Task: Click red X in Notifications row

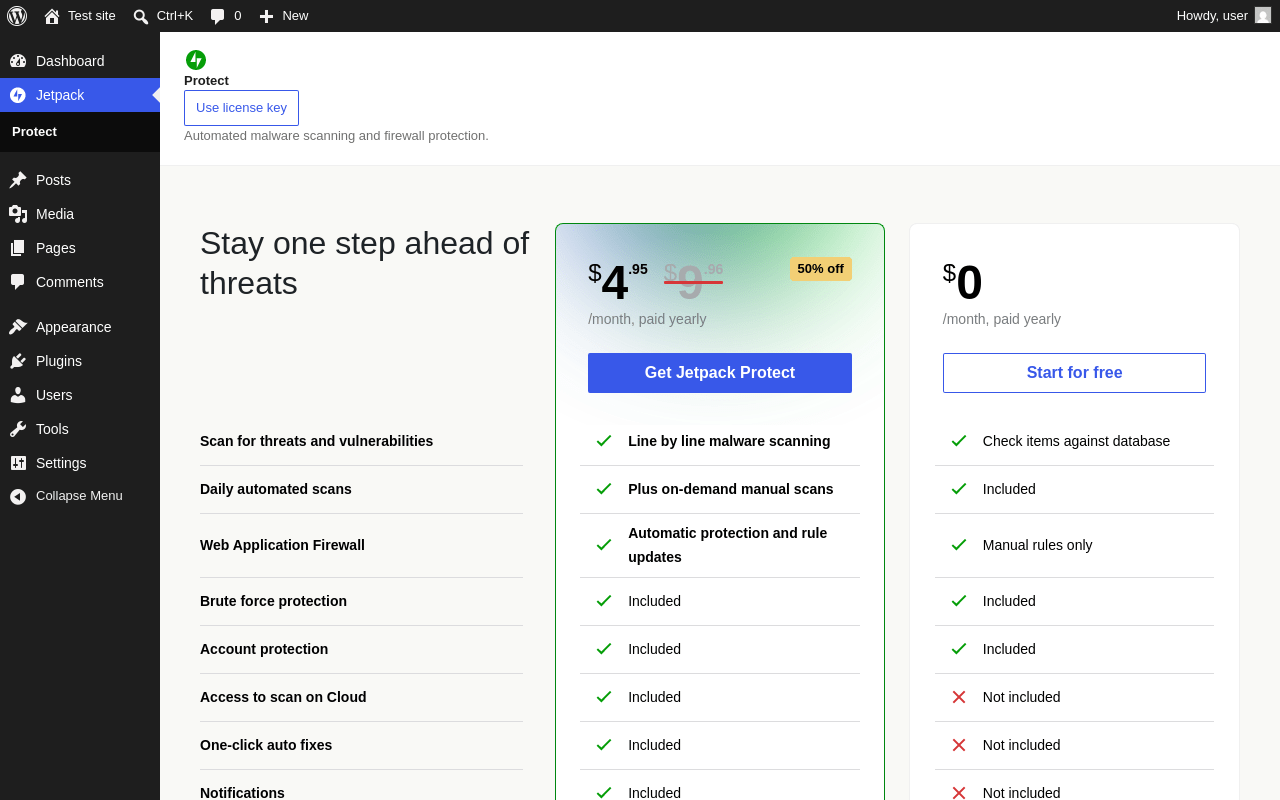Action: 959,793
